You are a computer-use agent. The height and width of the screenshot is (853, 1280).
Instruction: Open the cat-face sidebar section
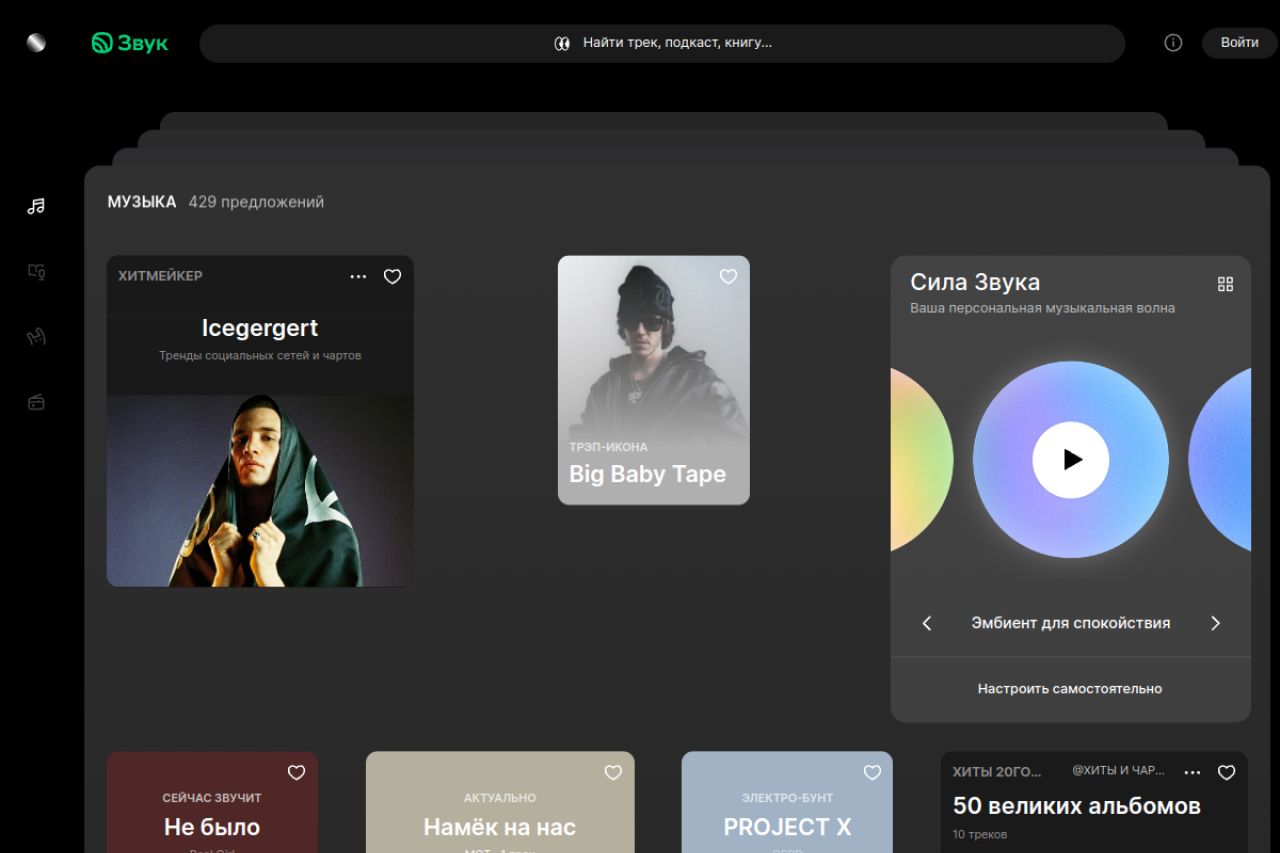tap(36, 337)
